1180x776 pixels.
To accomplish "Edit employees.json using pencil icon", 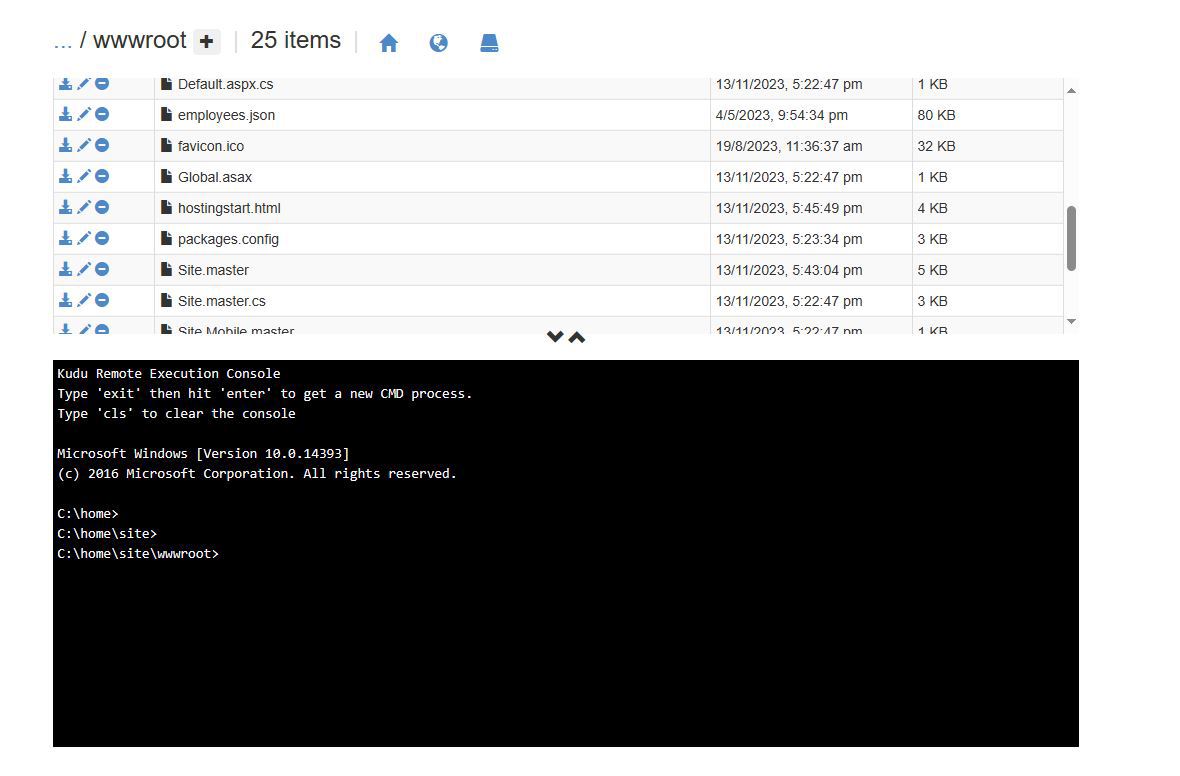I will point(84,114).
